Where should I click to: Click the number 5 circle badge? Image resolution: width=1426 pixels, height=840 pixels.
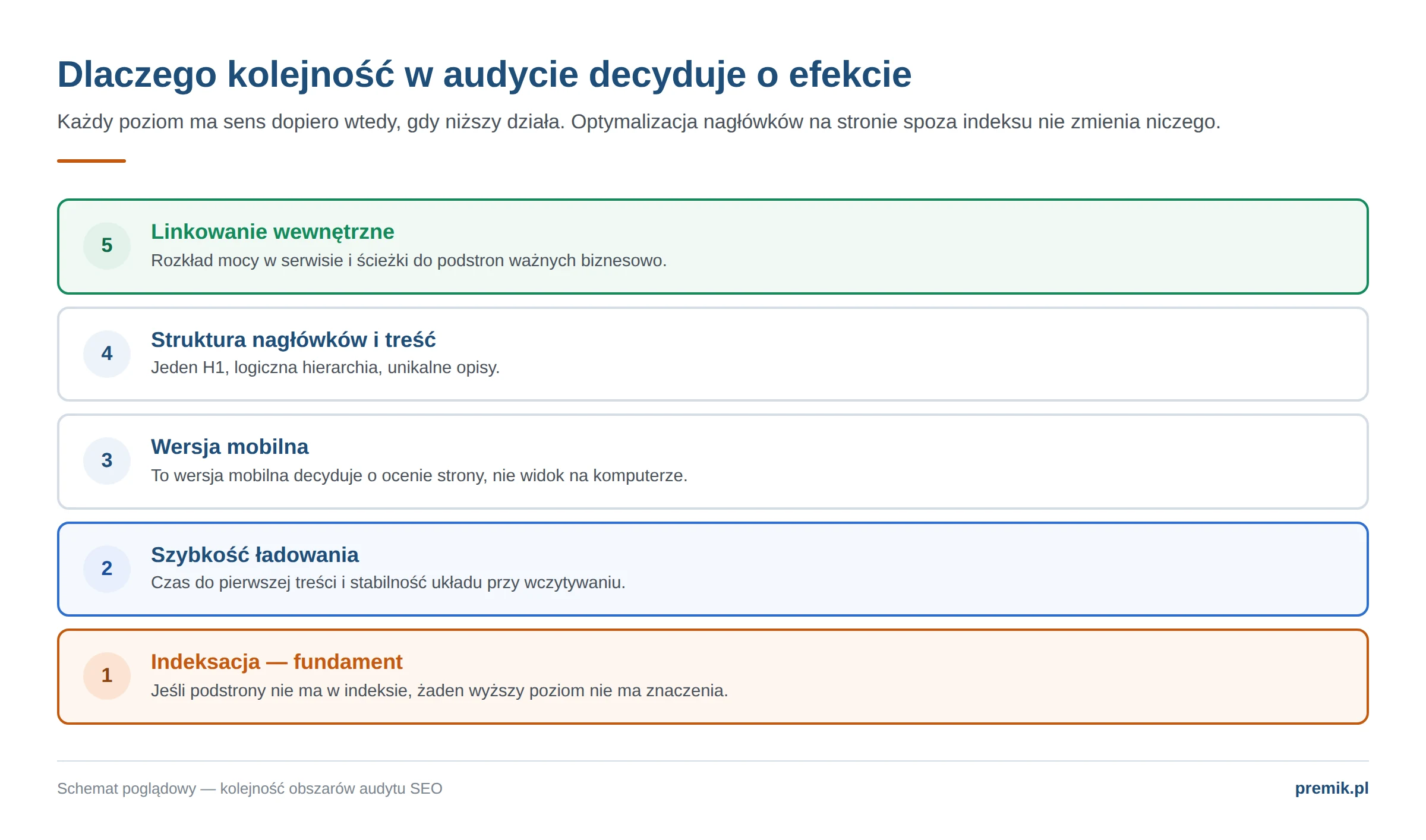tap(107, 246)
